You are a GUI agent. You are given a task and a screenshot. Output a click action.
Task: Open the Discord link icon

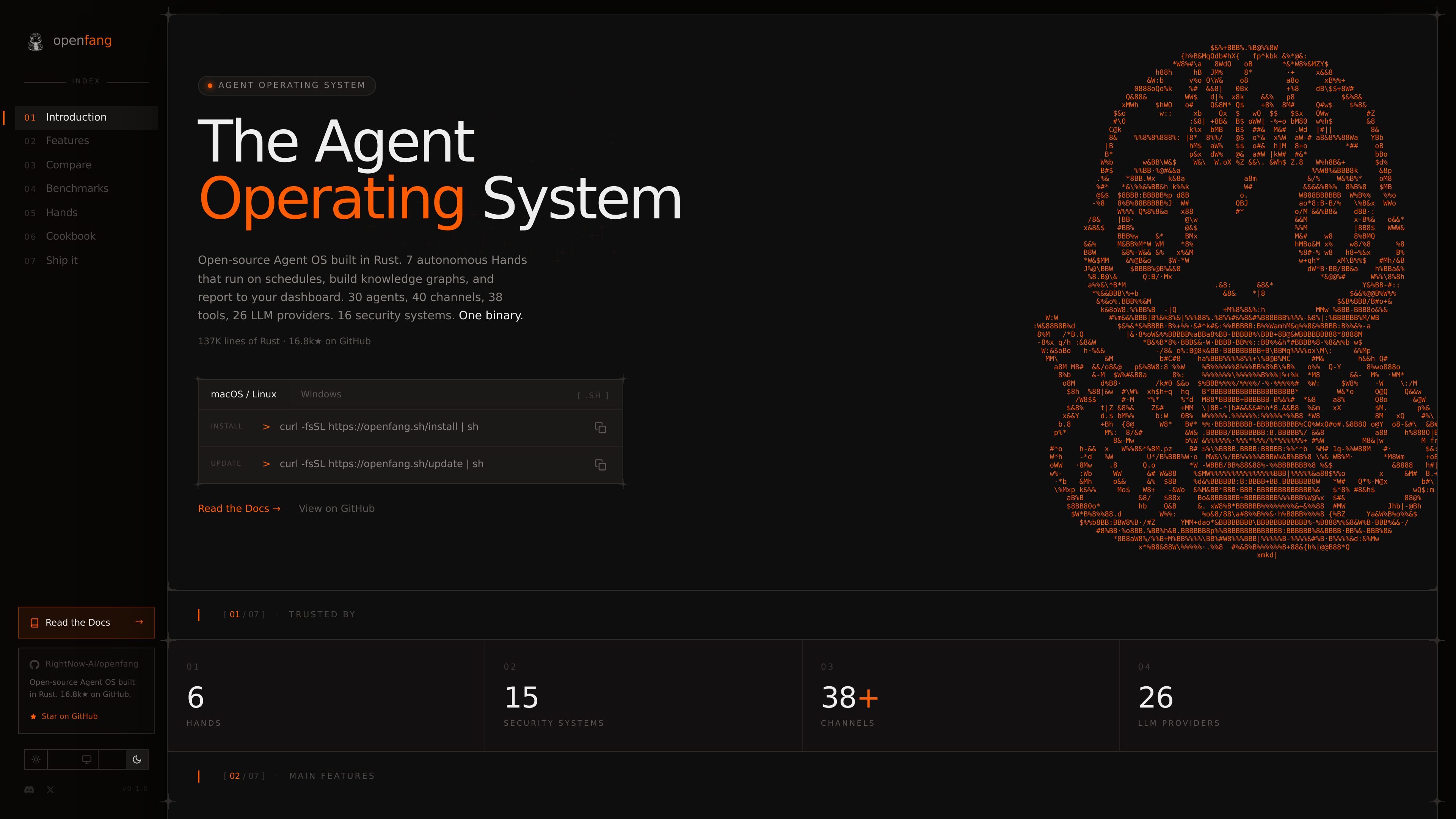tap(30, 789)
